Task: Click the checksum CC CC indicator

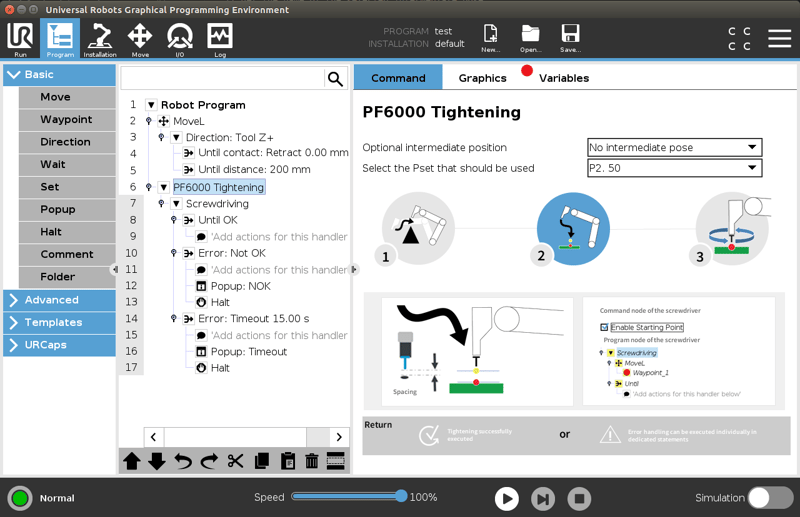Action: point(739,39)
